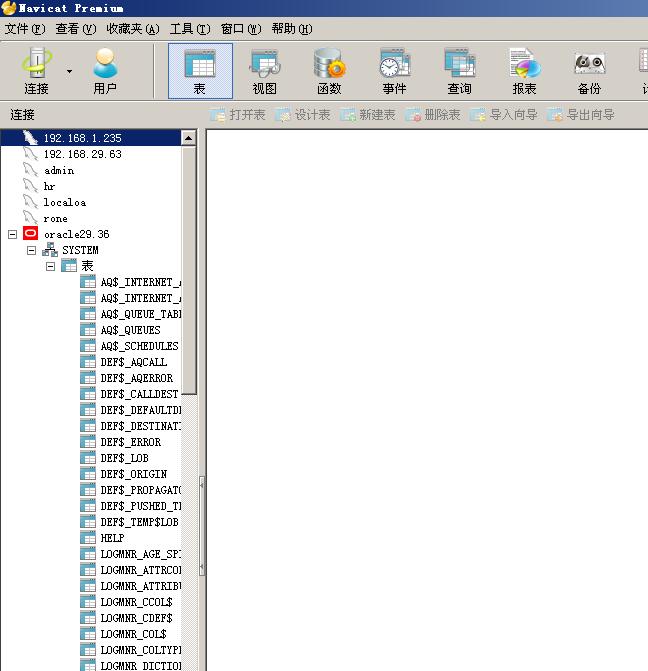Click the table icon beside DEF$_ORIGIN
The image size is (648, 671).
(88, 474)
